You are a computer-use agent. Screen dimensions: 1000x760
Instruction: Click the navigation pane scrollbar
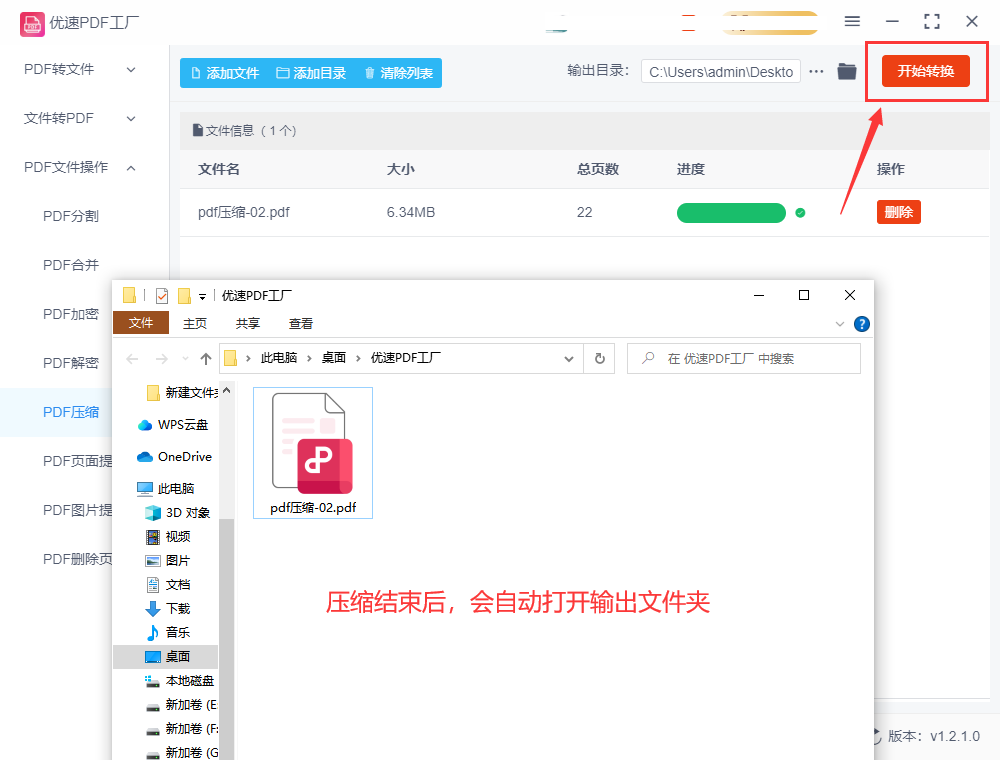(x=226, y=638)
